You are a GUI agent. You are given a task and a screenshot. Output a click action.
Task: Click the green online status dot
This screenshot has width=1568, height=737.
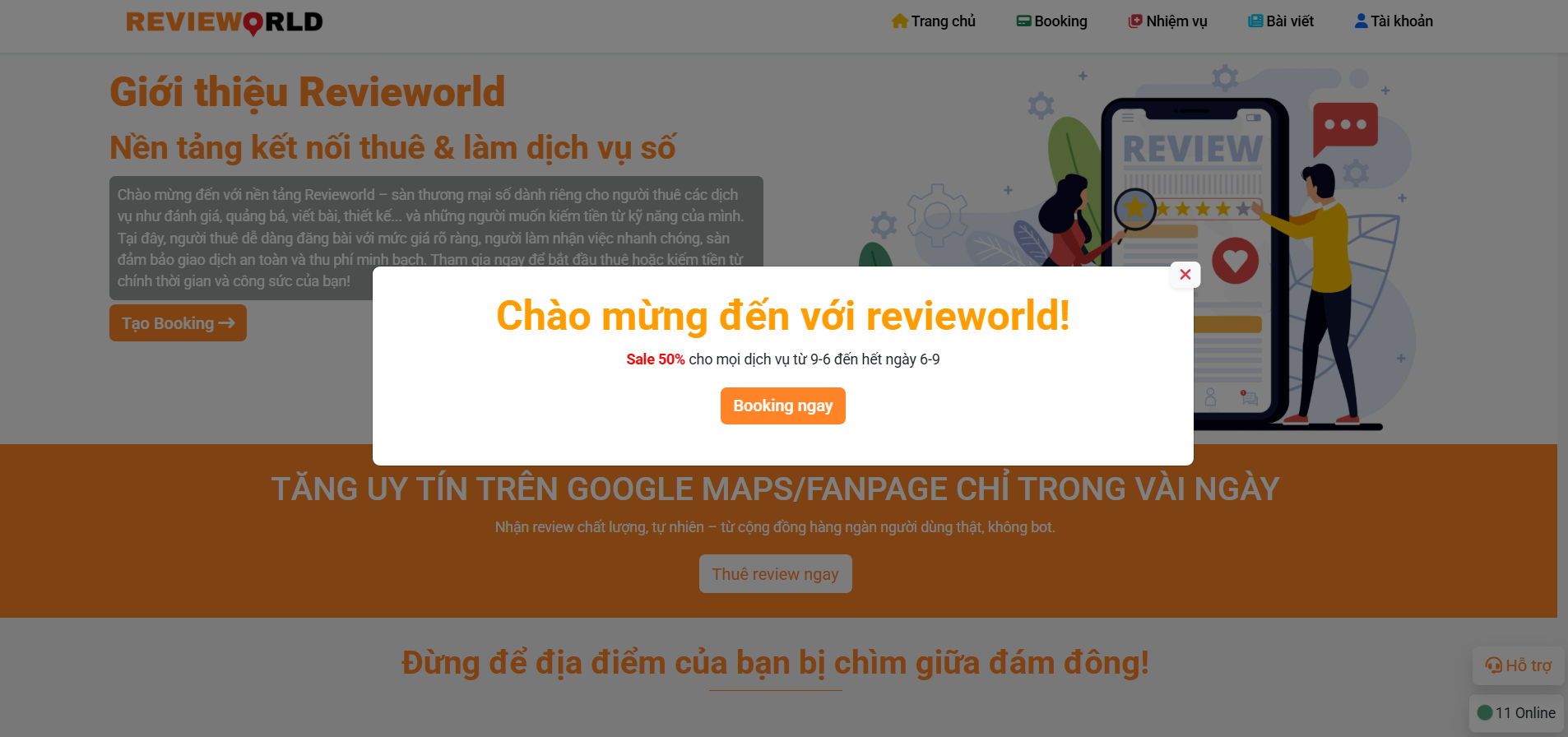[x=1485, y=713]
